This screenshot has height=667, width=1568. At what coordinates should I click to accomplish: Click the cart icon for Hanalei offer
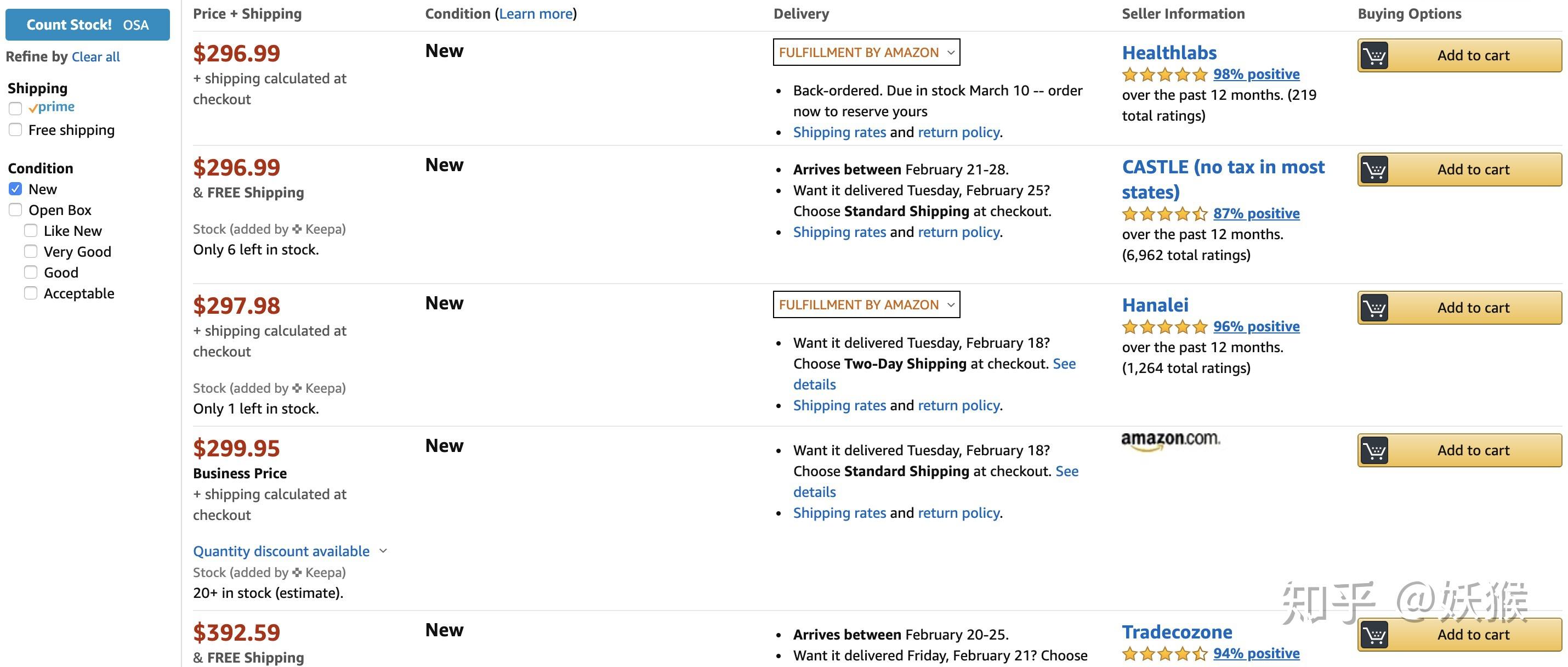[x=1374, y=308]
